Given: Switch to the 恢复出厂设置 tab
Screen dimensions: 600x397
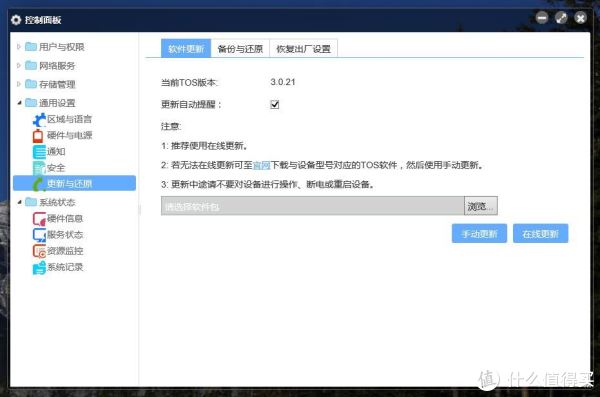Looking at the screenshot, I should pyautogui.click(x=303, y=49).
